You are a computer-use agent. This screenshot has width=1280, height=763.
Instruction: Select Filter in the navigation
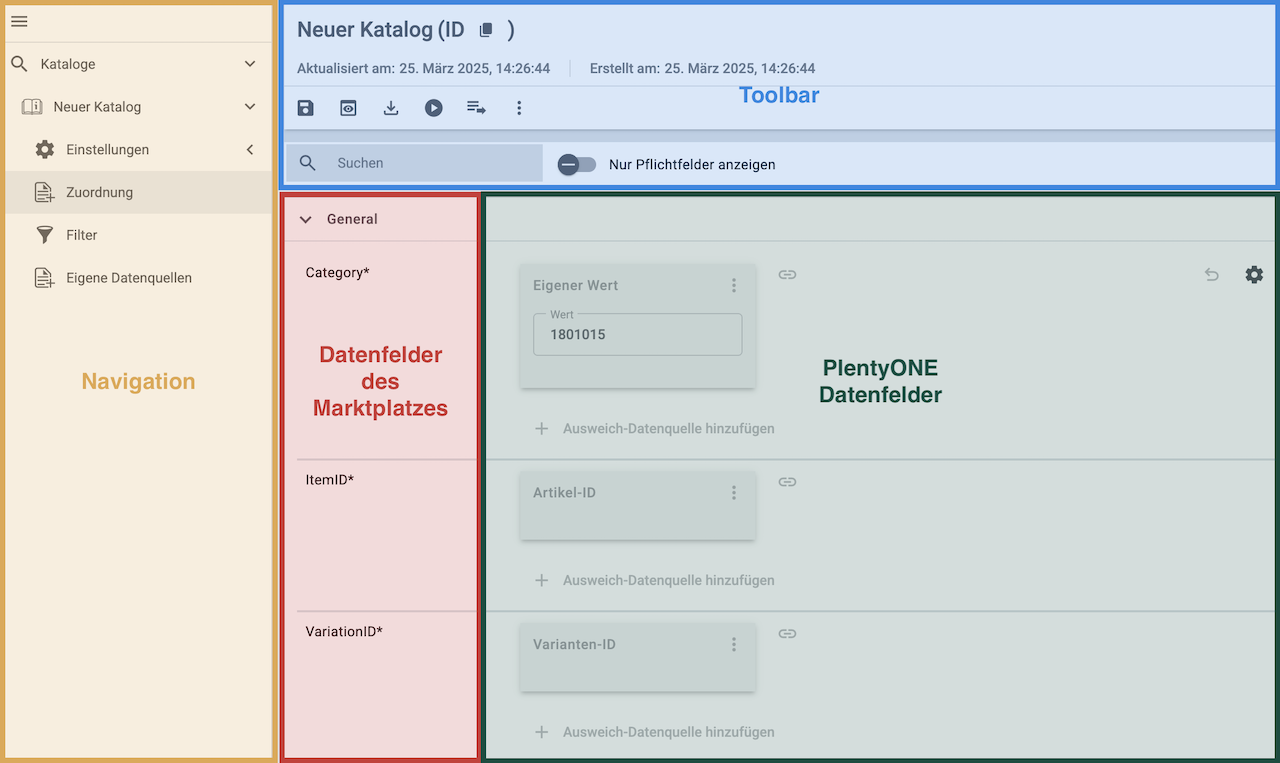coord(82,235)
